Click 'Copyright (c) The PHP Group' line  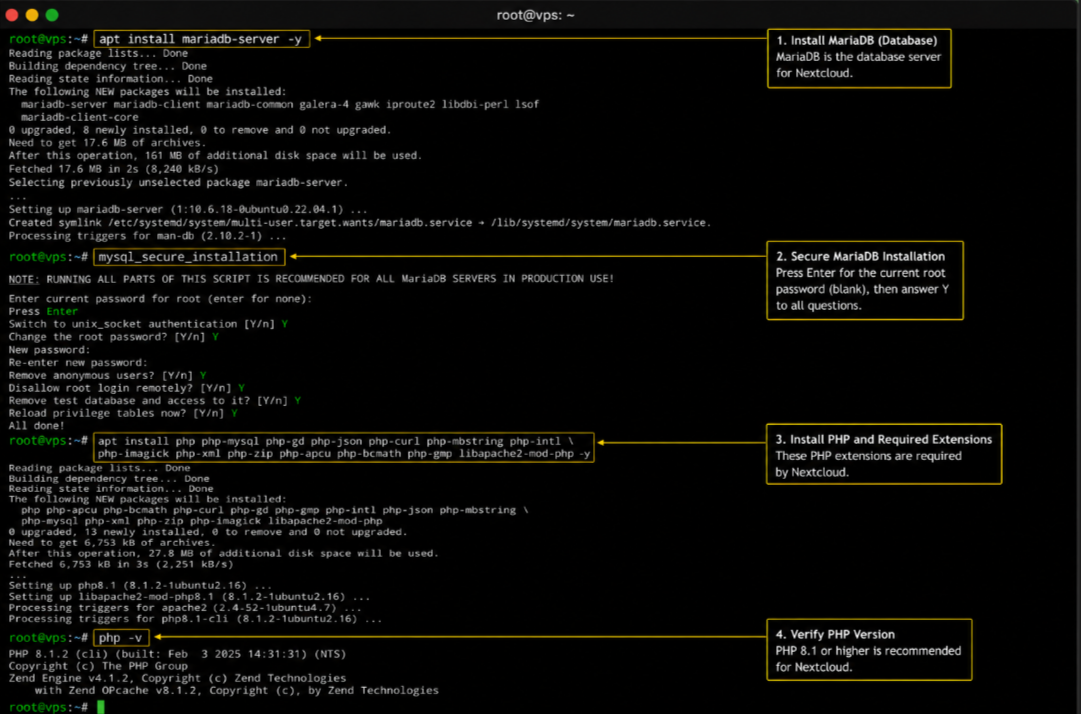click(98, 666)
